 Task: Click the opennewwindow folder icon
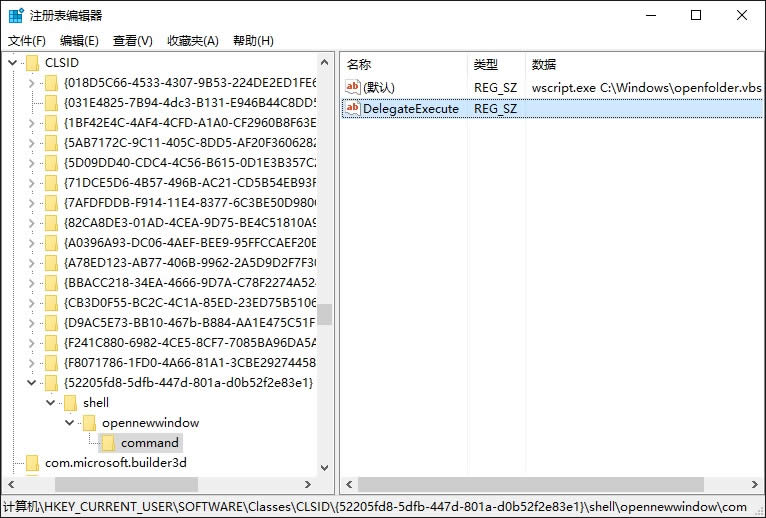pos(89,423)
